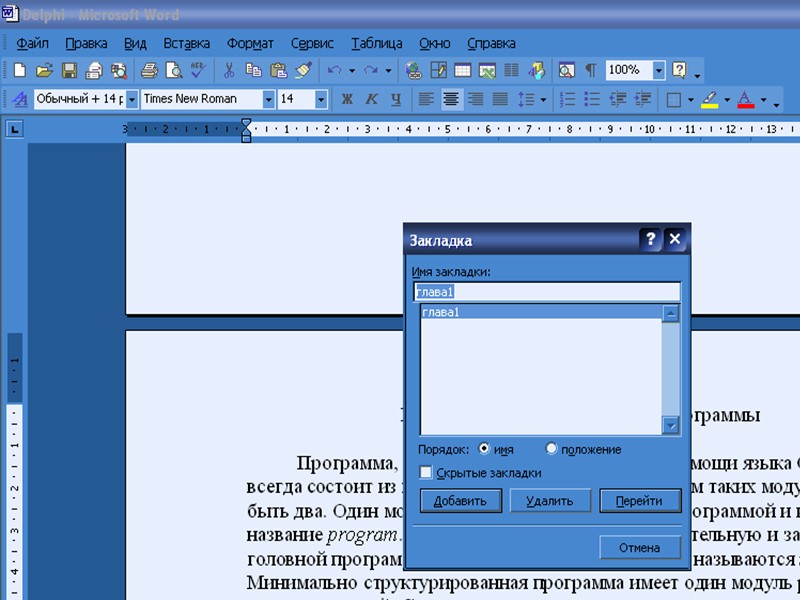This screenshot has width=800, height=600.
Task: Select the 'положение' sort order radio button
Action: click(x=551, y=448)
